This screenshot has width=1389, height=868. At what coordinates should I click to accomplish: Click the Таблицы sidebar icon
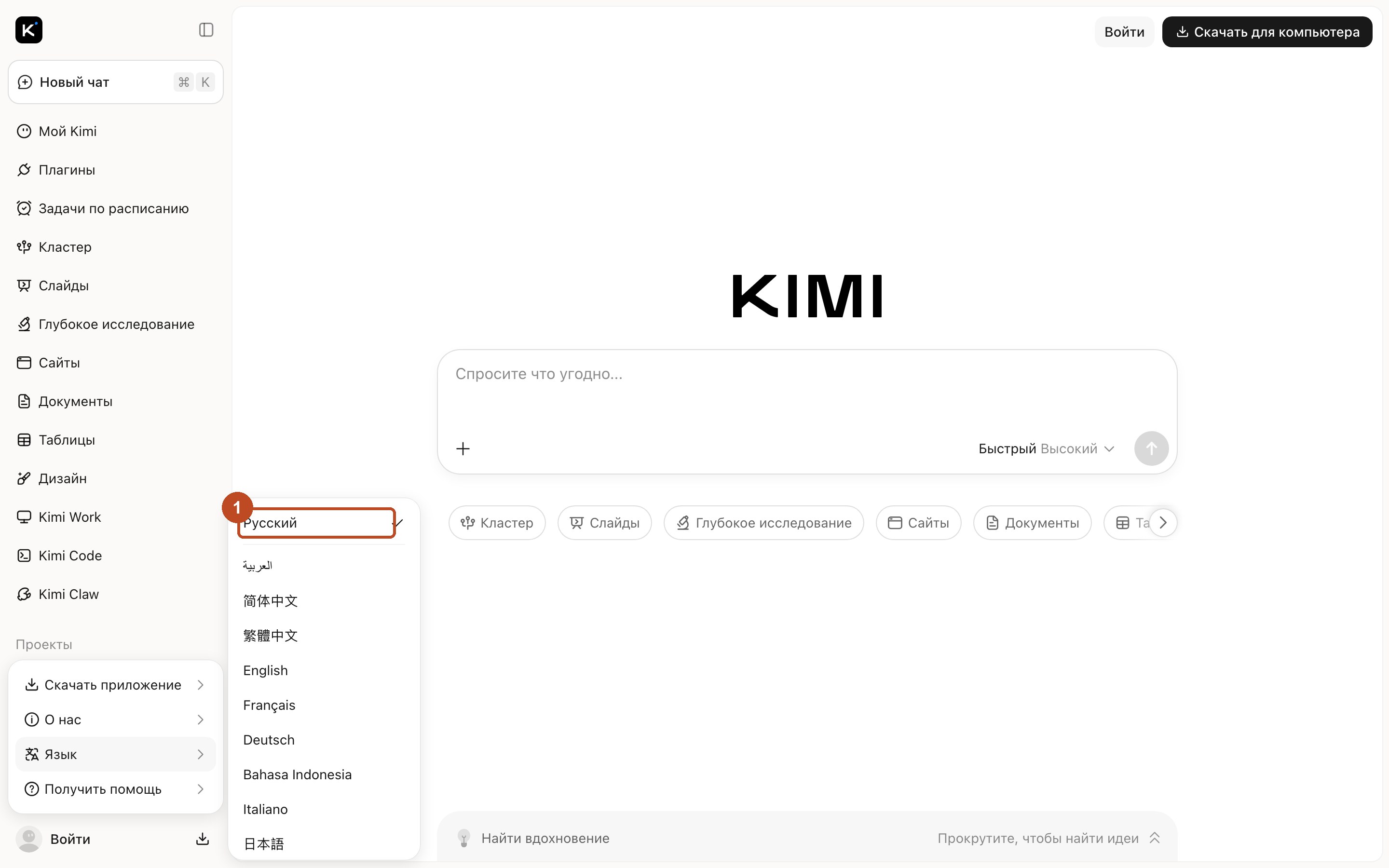[24, 440]
